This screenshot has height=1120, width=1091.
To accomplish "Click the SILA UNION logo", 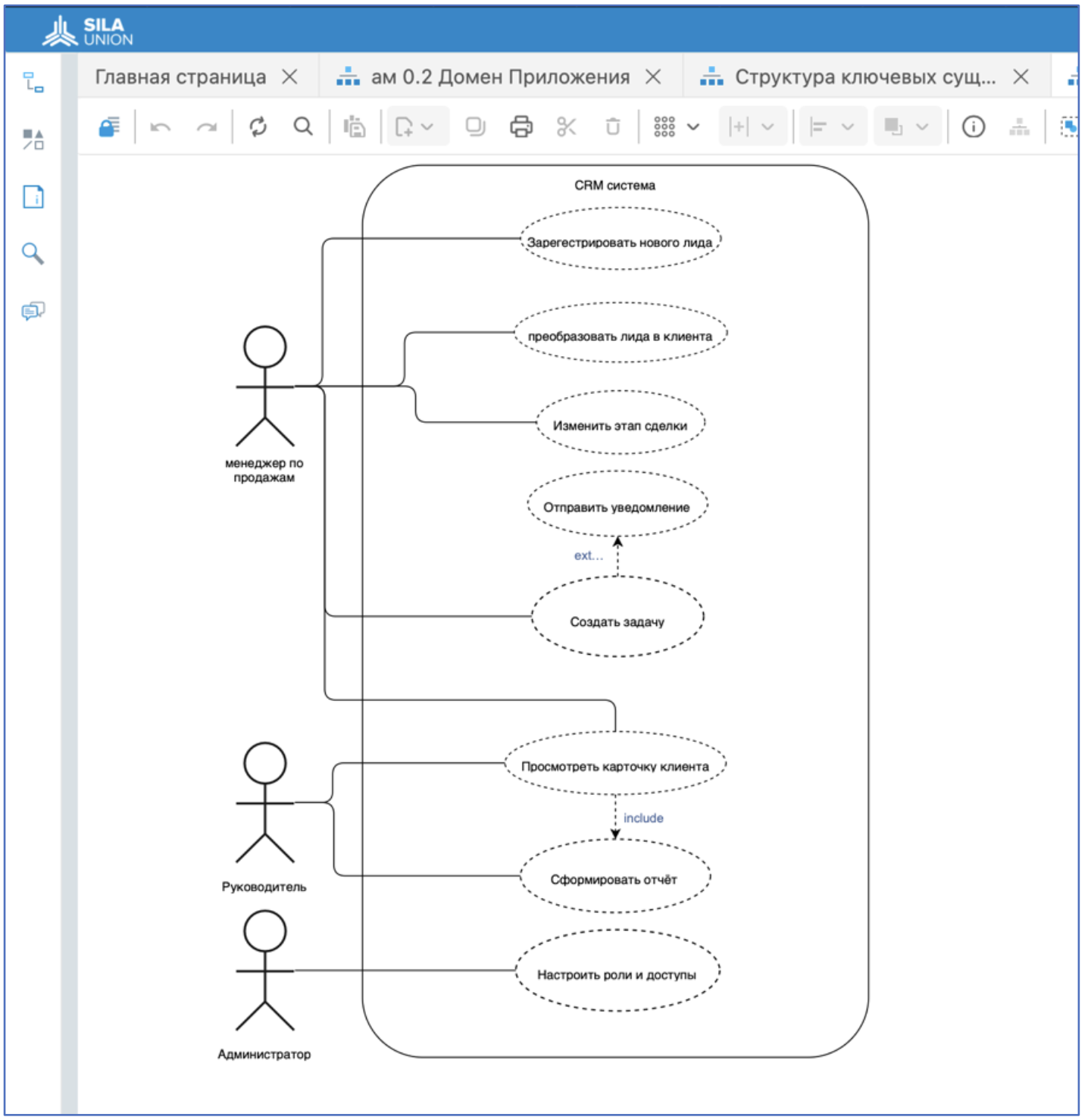I will (x=88, y=32).
